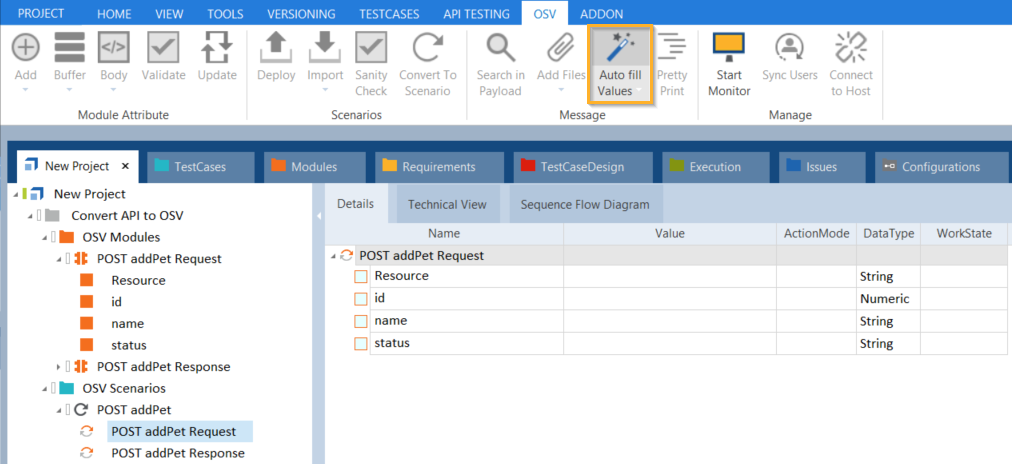Click the Start Monitor icon

point(729,48)
